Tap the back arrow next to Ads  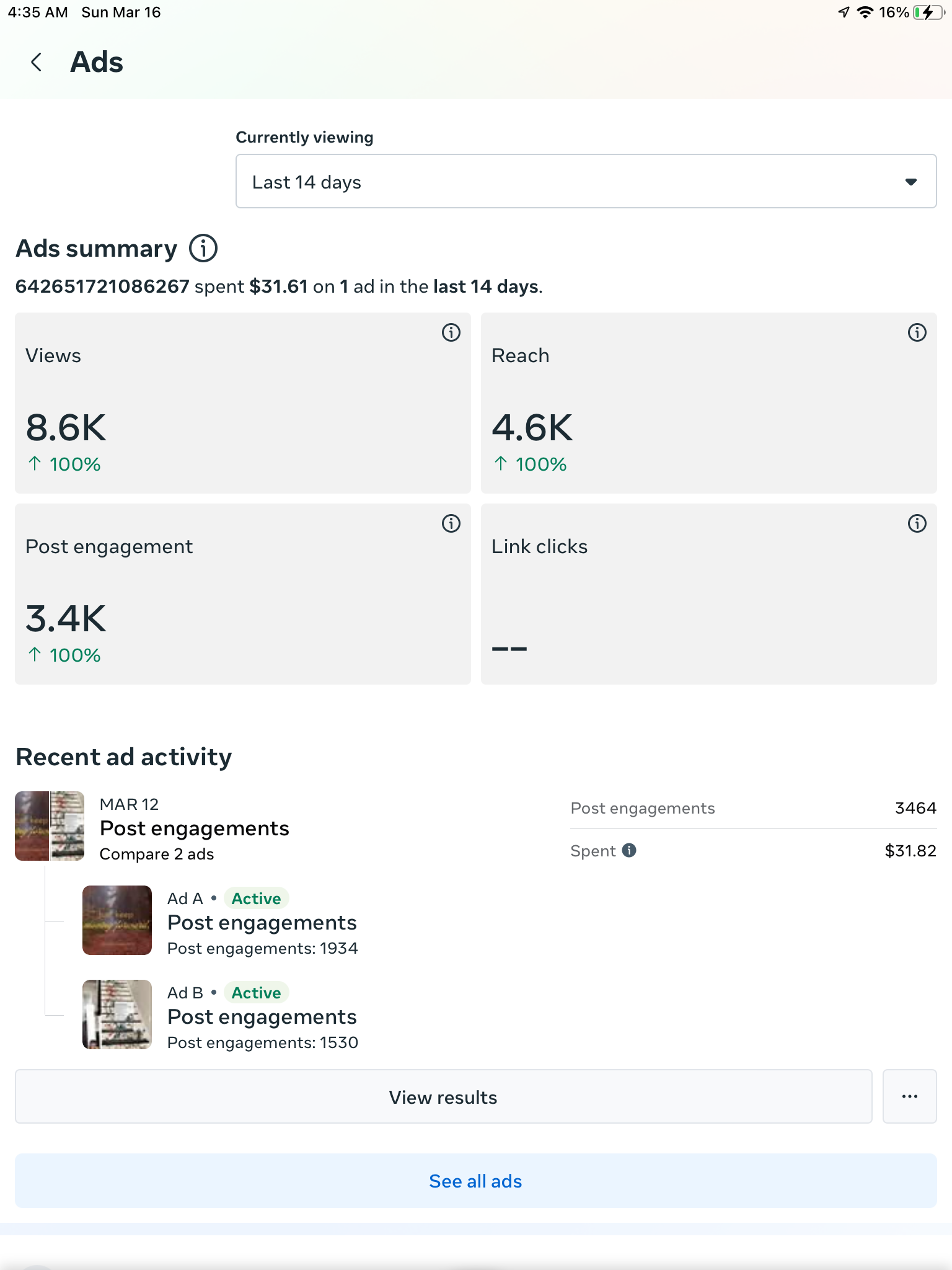[37, 62]
